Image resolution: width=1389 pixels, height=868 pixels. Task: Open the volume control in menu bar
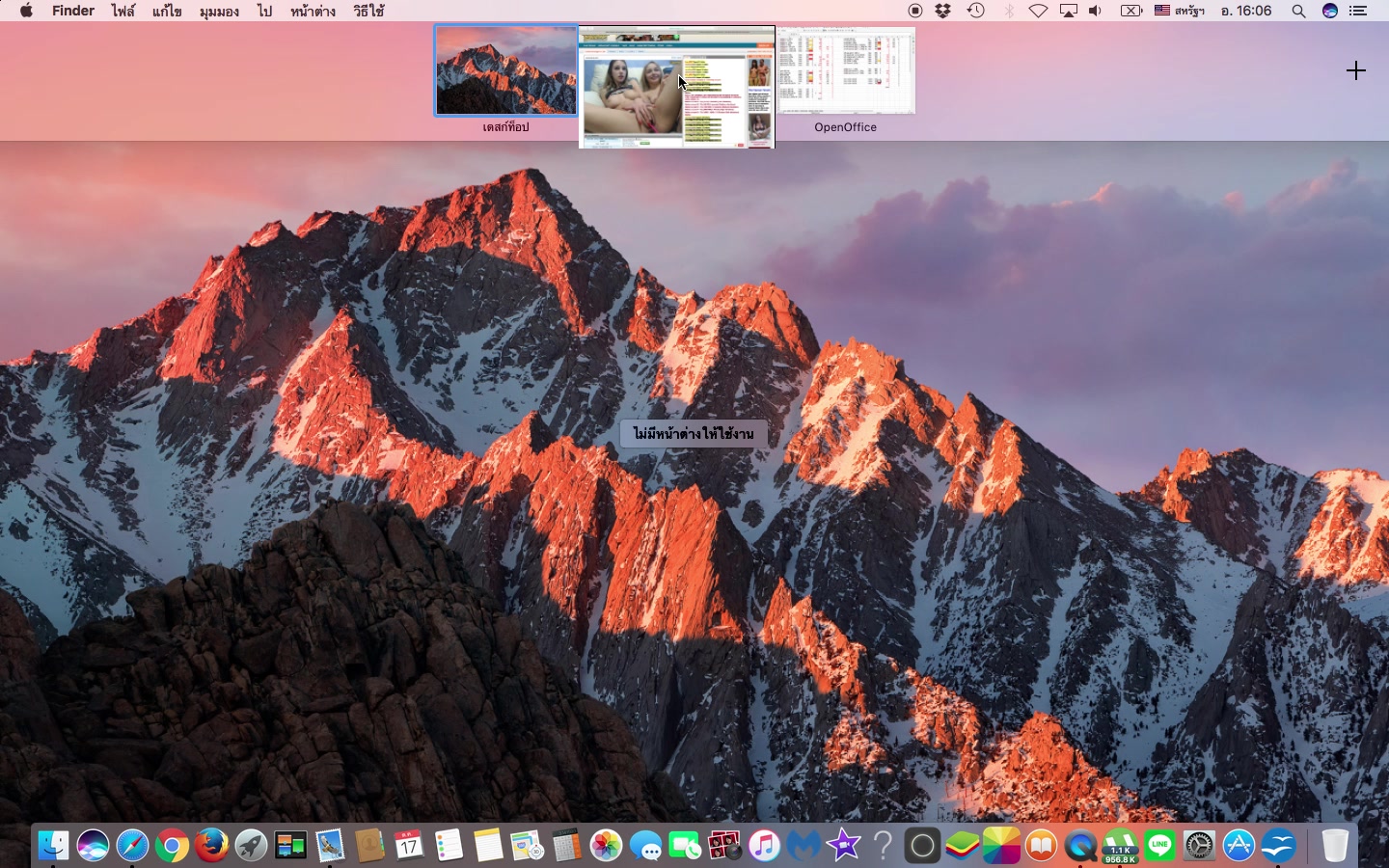coord(1096,11)
